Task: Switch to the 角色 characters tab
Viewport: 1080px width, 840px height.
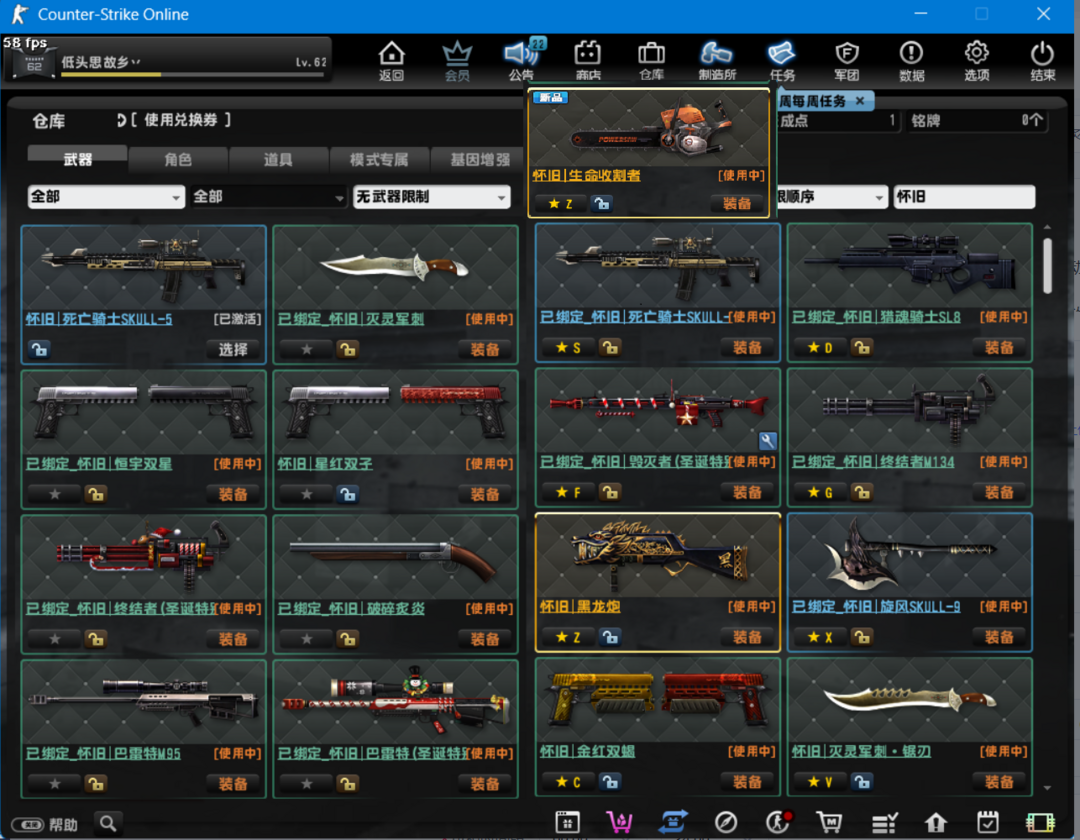Action: click(x=178, y=159)
